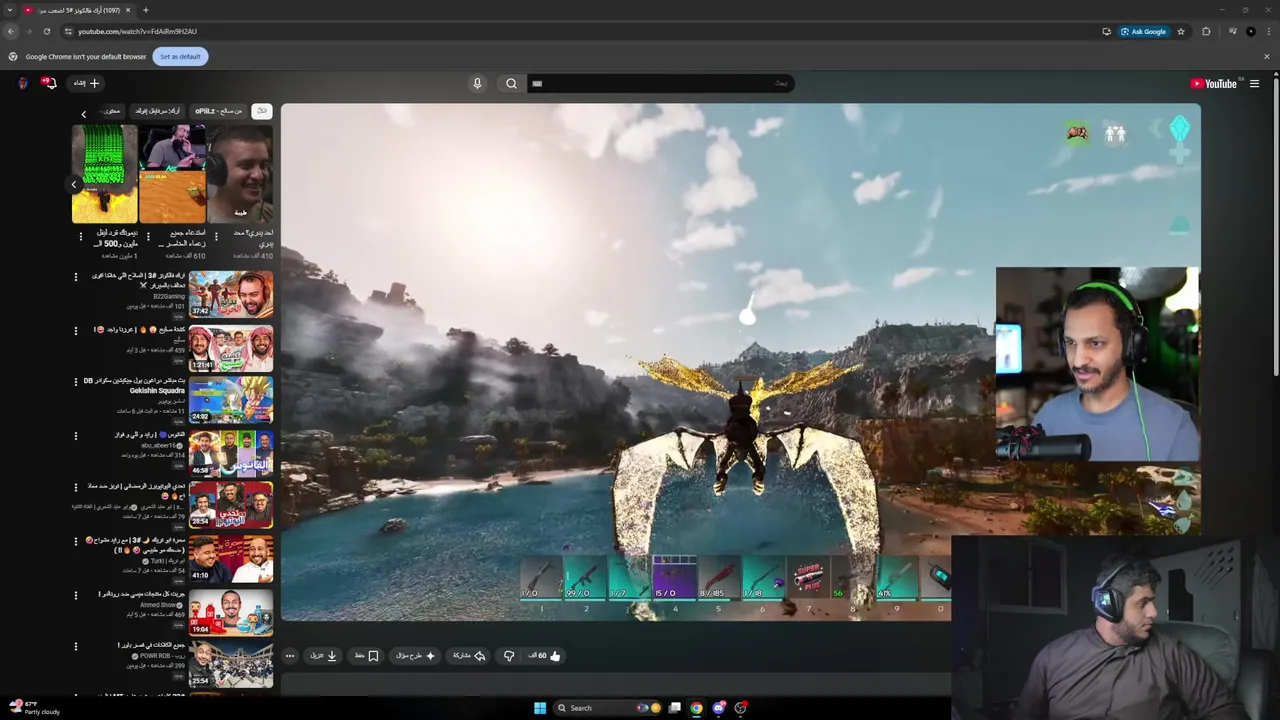Open options menu for 1:21:41 video
1280x720 pixels.
[x=75, y=330]
